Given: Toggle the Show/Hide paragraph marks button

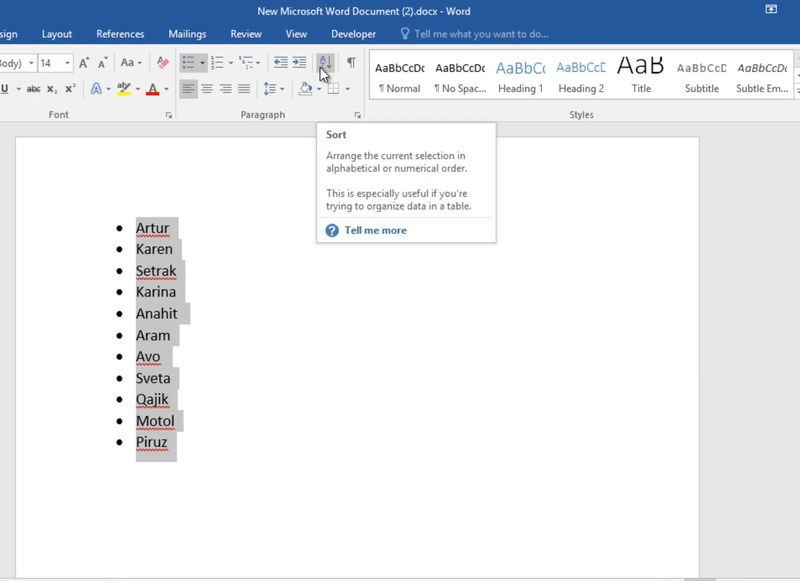Looking at the screenshot, I should (351, 63).
